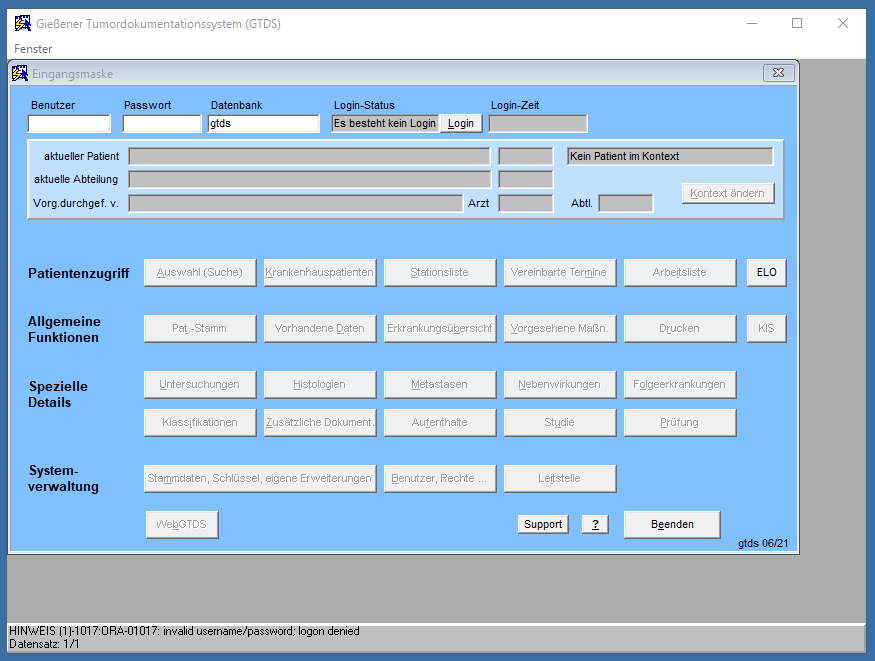The image size is (875, 661).
Task: Open Nebenwirkungen
Action: tap(560, 384)
